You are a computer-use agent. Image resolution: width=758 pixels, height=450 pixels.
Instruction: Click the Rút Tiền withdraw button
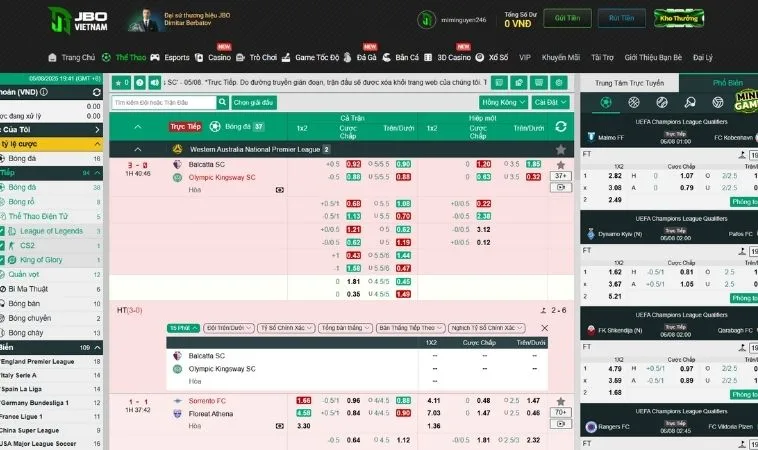[x=620, y=18]
